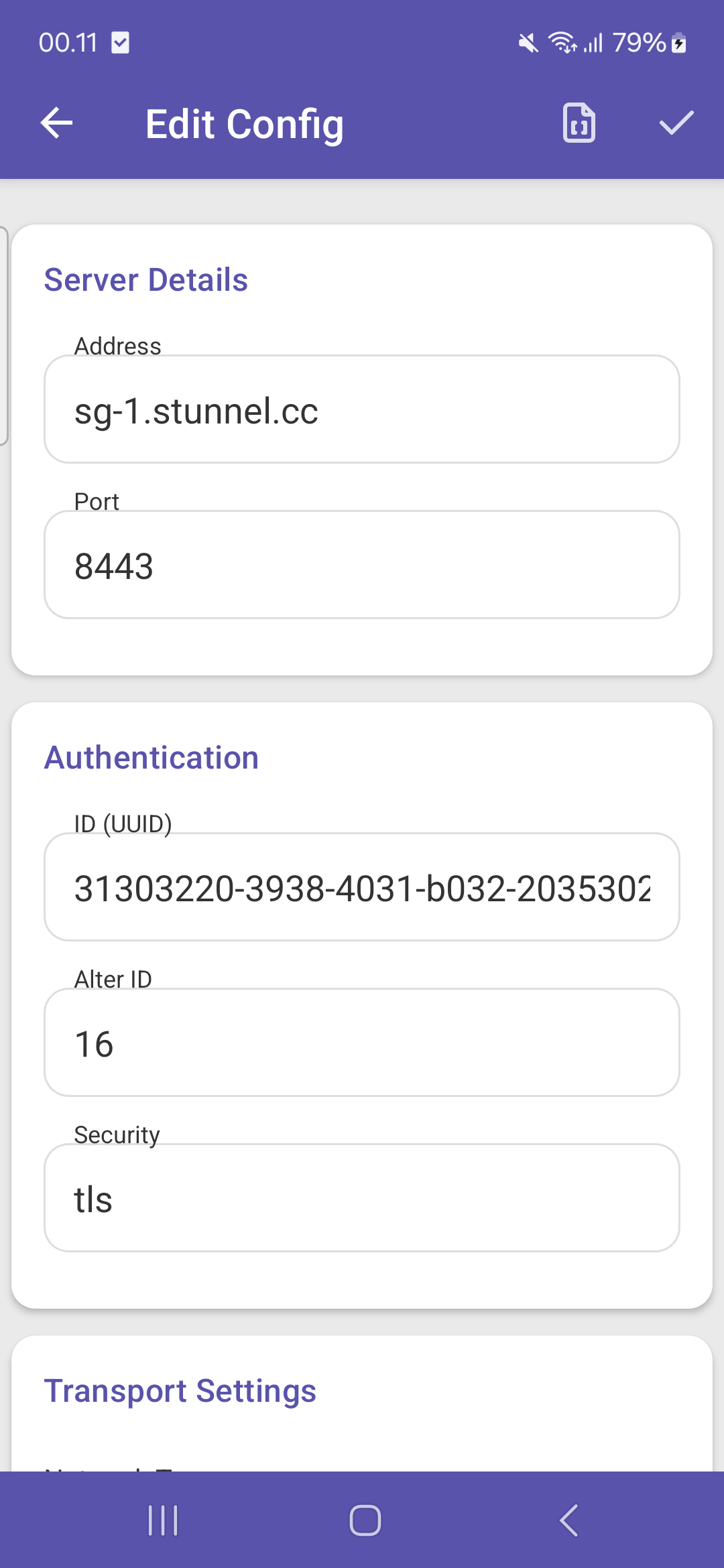The height and width of the screenshot is (1568, 724).
Task: Open the JSON file editor icon
Action: (x=579, y=123)
